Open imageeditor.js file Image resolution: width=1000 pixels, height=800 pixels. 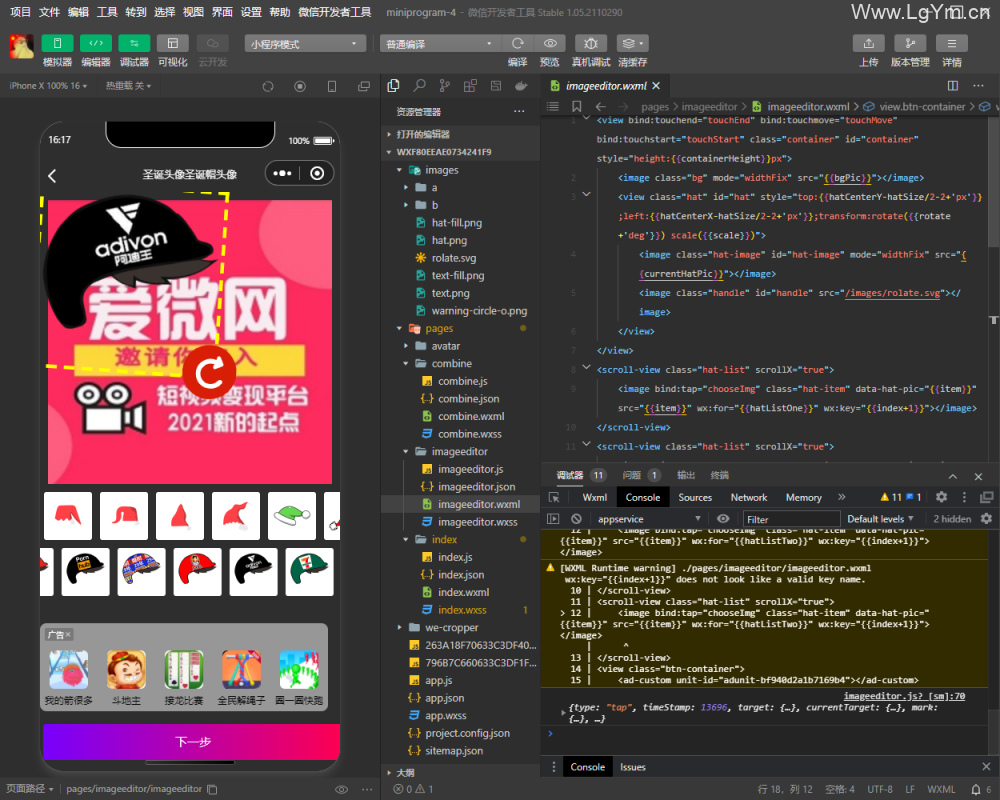[x=470, y=469]
